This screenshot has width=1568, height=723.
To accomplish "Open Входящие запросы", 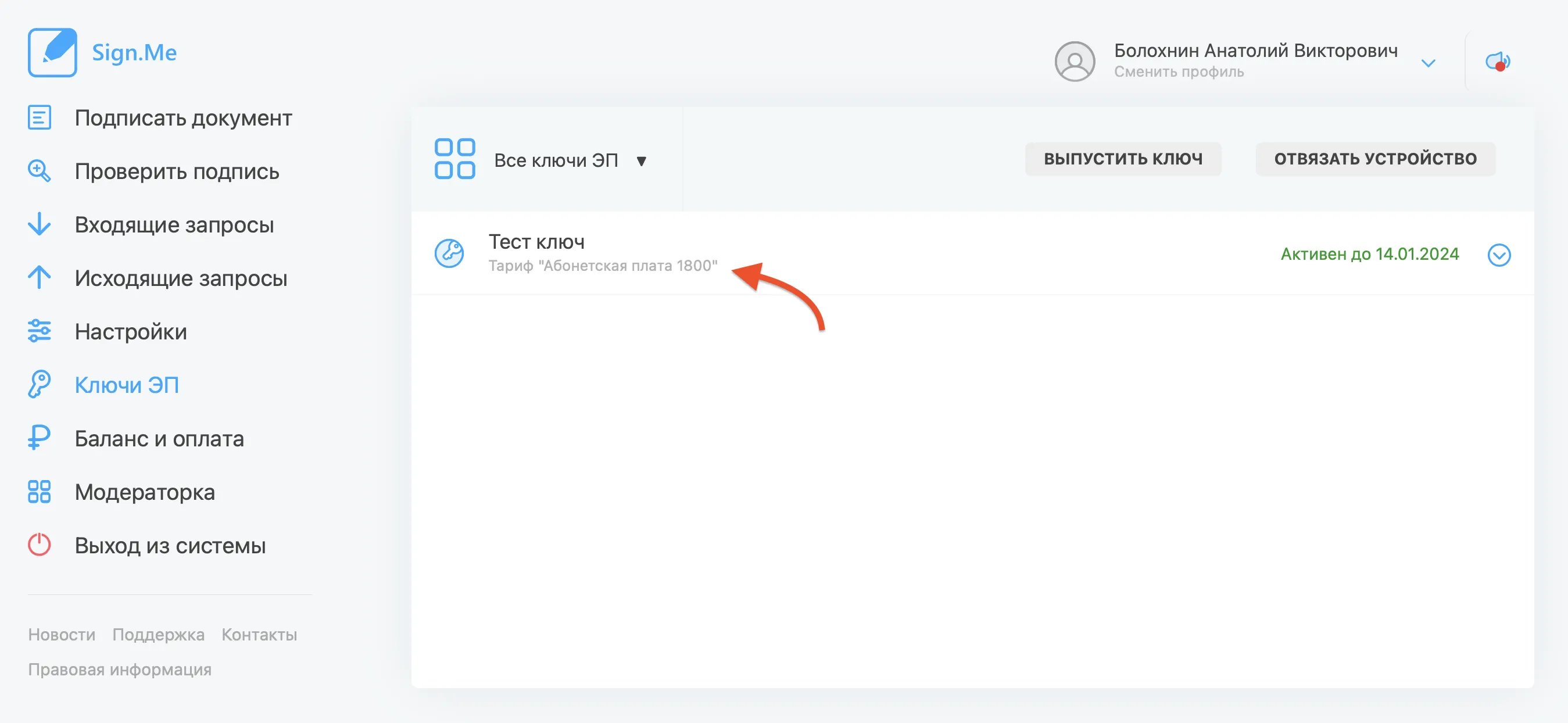I will 175,224.
